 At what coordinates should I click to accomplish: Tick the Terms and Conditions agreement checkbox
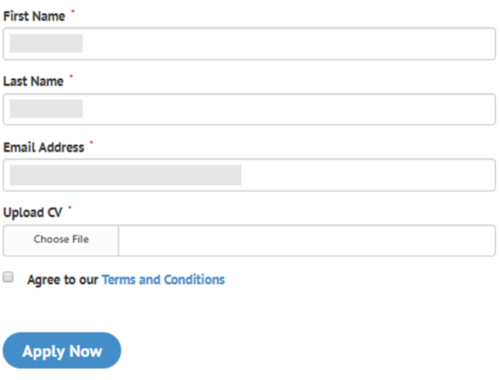click(8, 277)
